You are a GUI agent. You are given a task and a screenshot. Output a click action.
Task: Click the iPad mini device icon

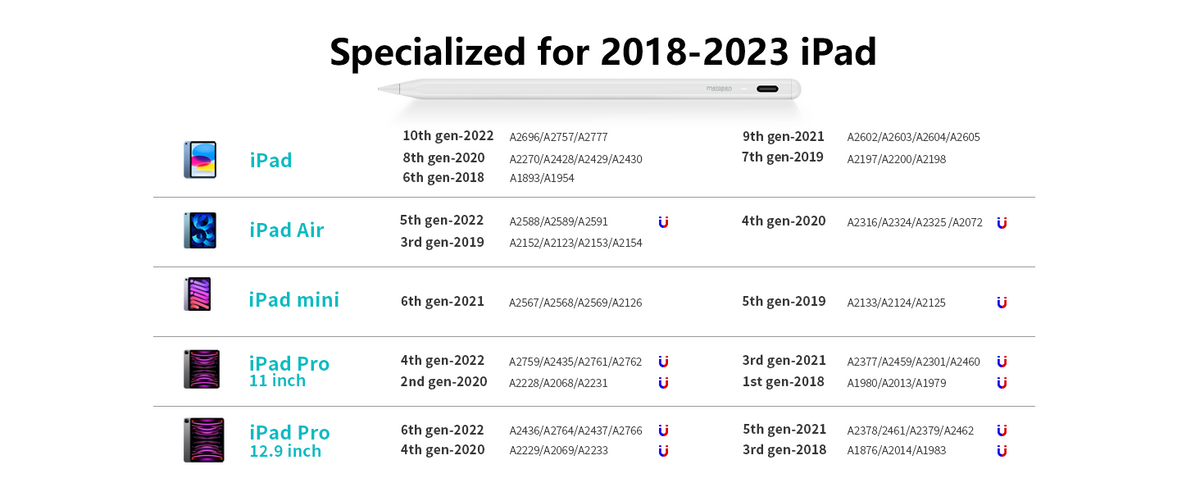(x=197, y=294)
